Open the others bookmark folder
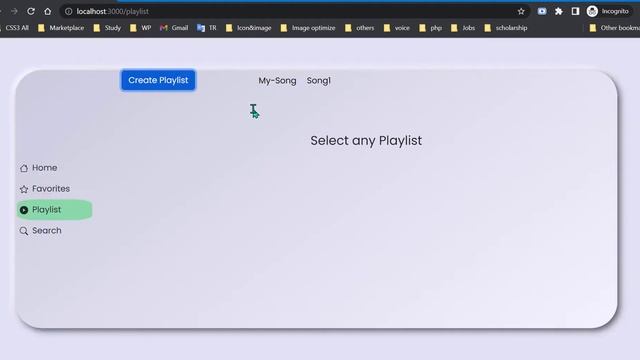 click(360, 28)
